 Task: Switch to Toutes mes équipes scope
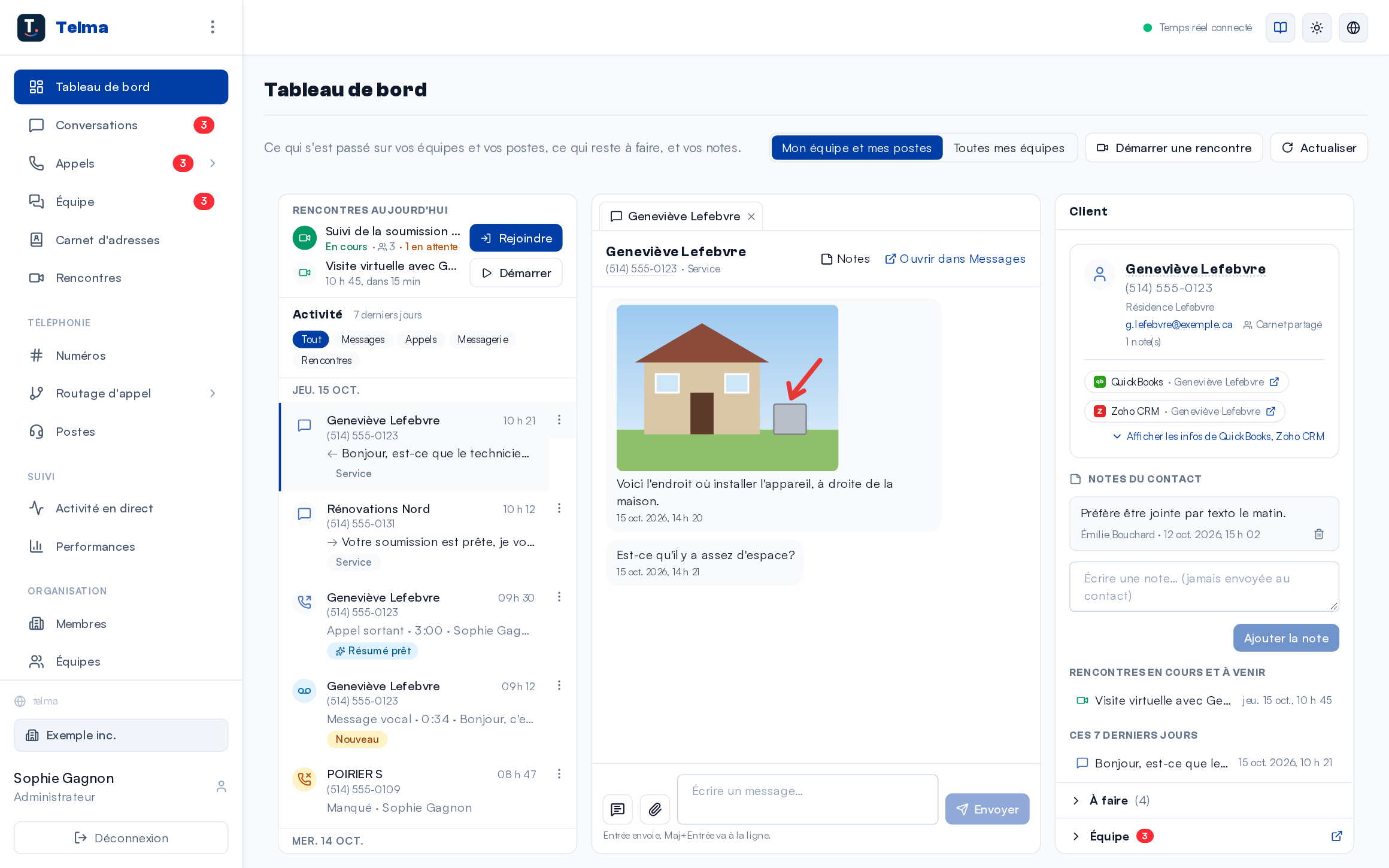pyautogui.click(x=1009, y=148)
